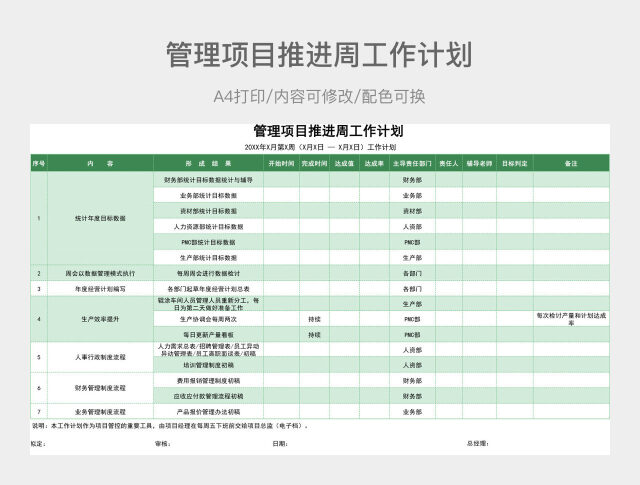Image resolution: width=640 pixels, height=485 pixels.
Task: Select cell PMC部统计目标数据
Action: pyautogui.click(x=208, y=242)
